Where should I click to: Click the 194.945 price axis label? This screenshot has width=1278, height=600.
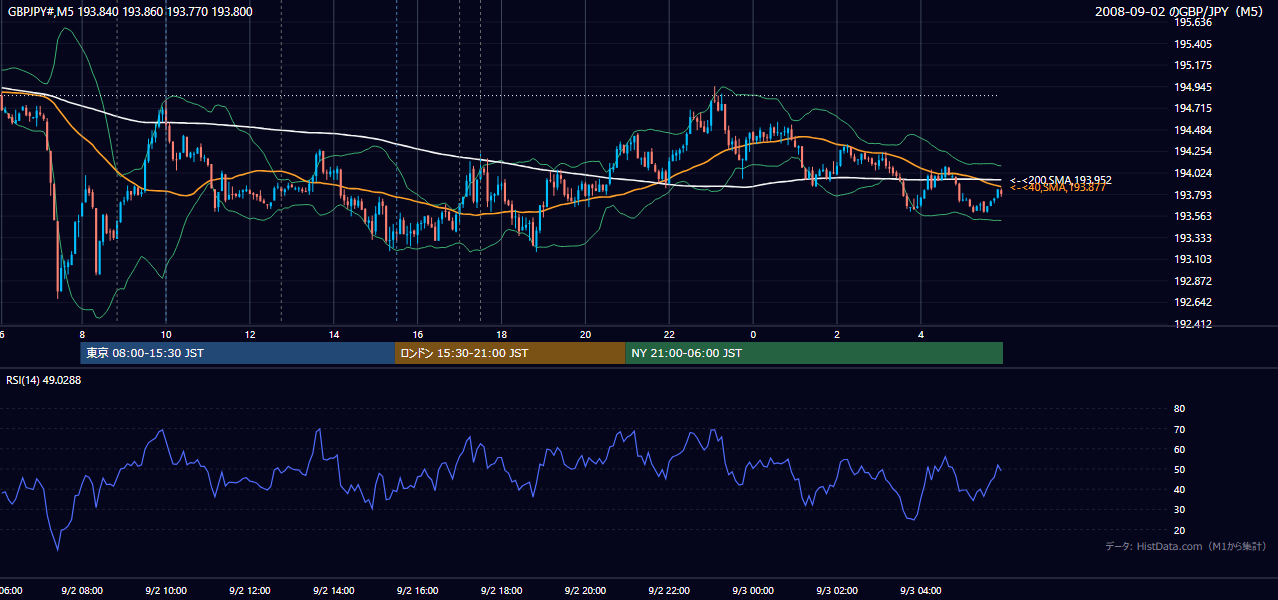[1193, 87]
